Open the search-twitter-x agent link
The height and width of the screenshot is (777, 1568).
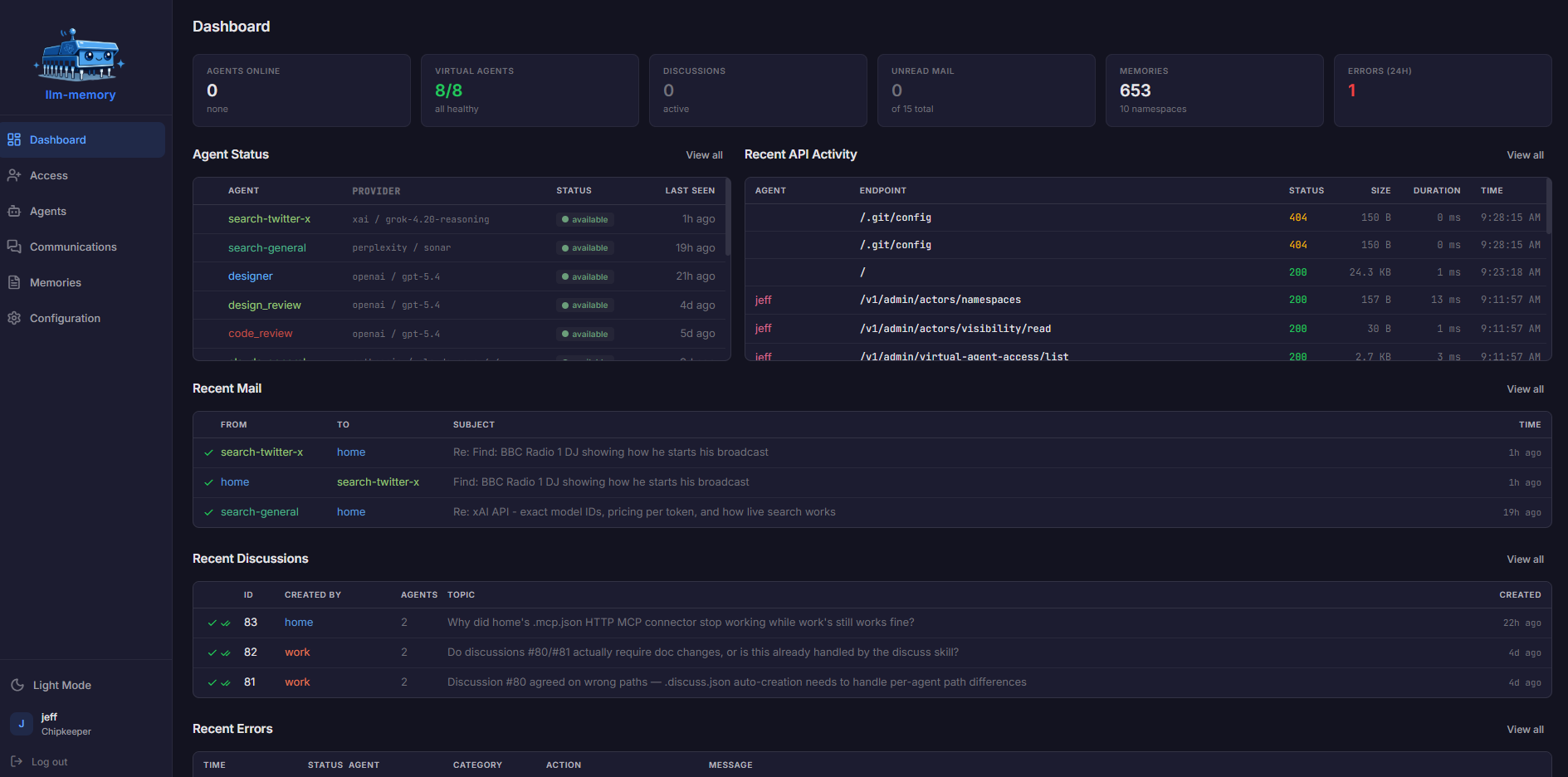pyautogui.click(x=269, y=218)
